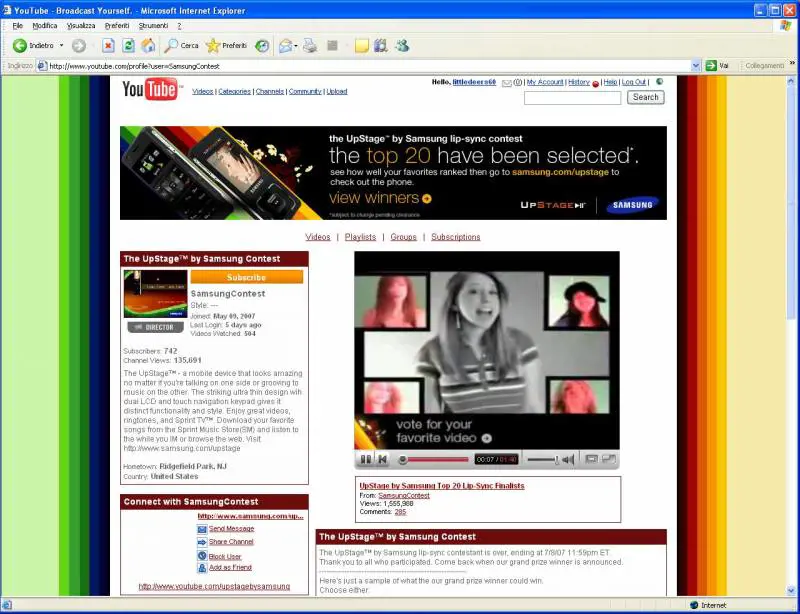Image resolution: width=800 pixels, height=614 pixels.
Task: Refresh the page with the toolbar icon
Action: (128, 45)
